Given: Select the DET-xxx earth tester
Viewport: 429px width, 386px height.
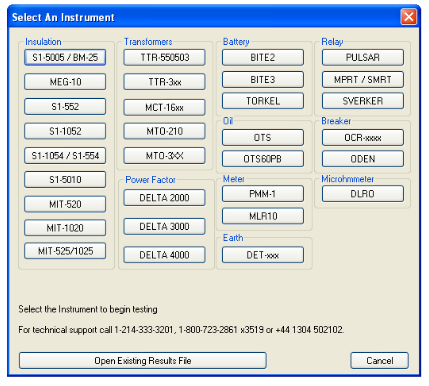Looking at the screenshot, I should coord(263,255).
